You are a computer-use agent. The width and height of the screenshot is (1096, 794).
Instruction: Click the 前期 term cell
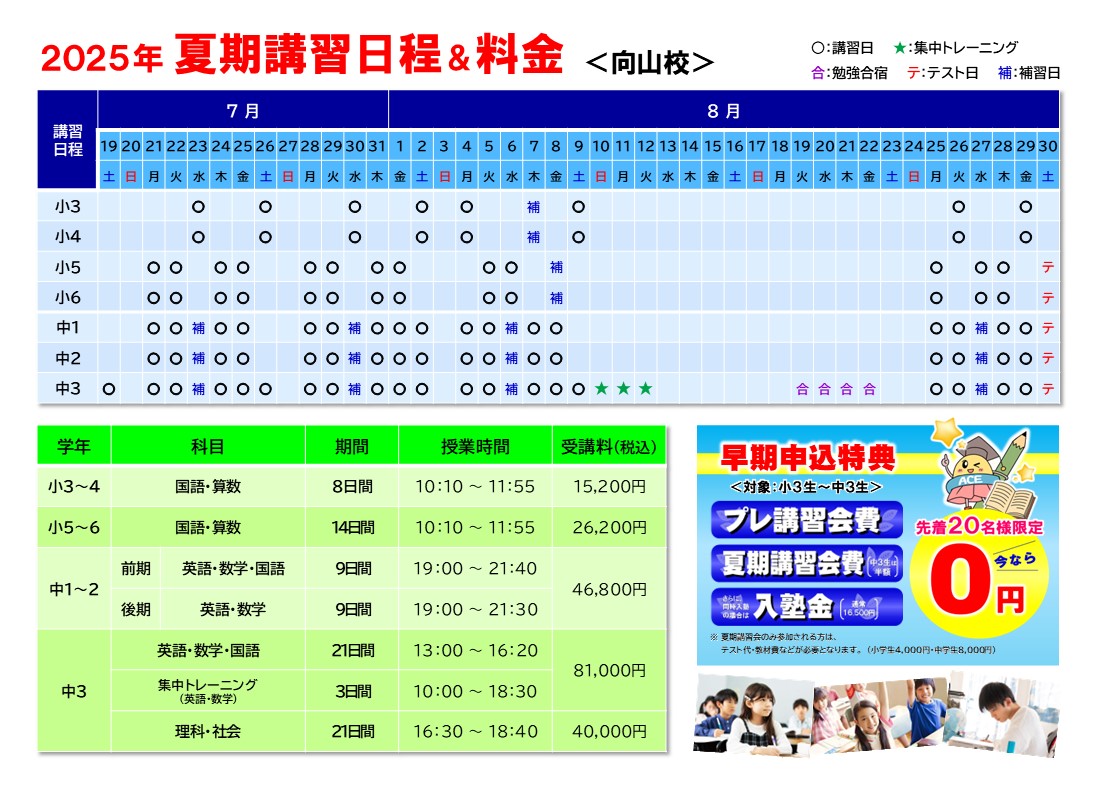136,568
